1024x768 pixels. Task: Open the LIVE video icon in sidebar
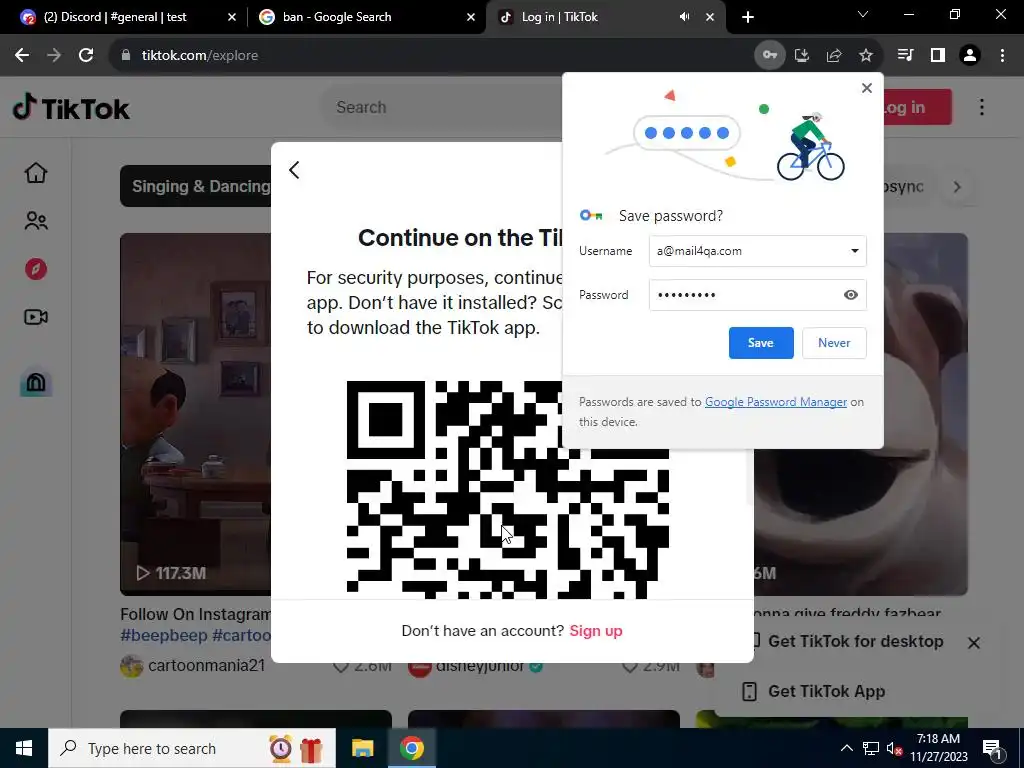click(x=36, y=317)
